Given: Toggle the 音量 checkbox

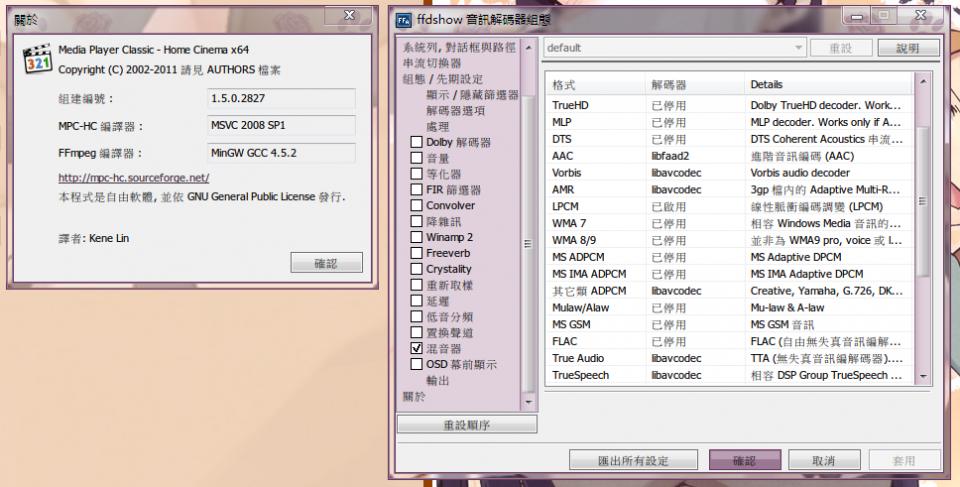Looking at the screenshot, I should (x=416, y=158).
